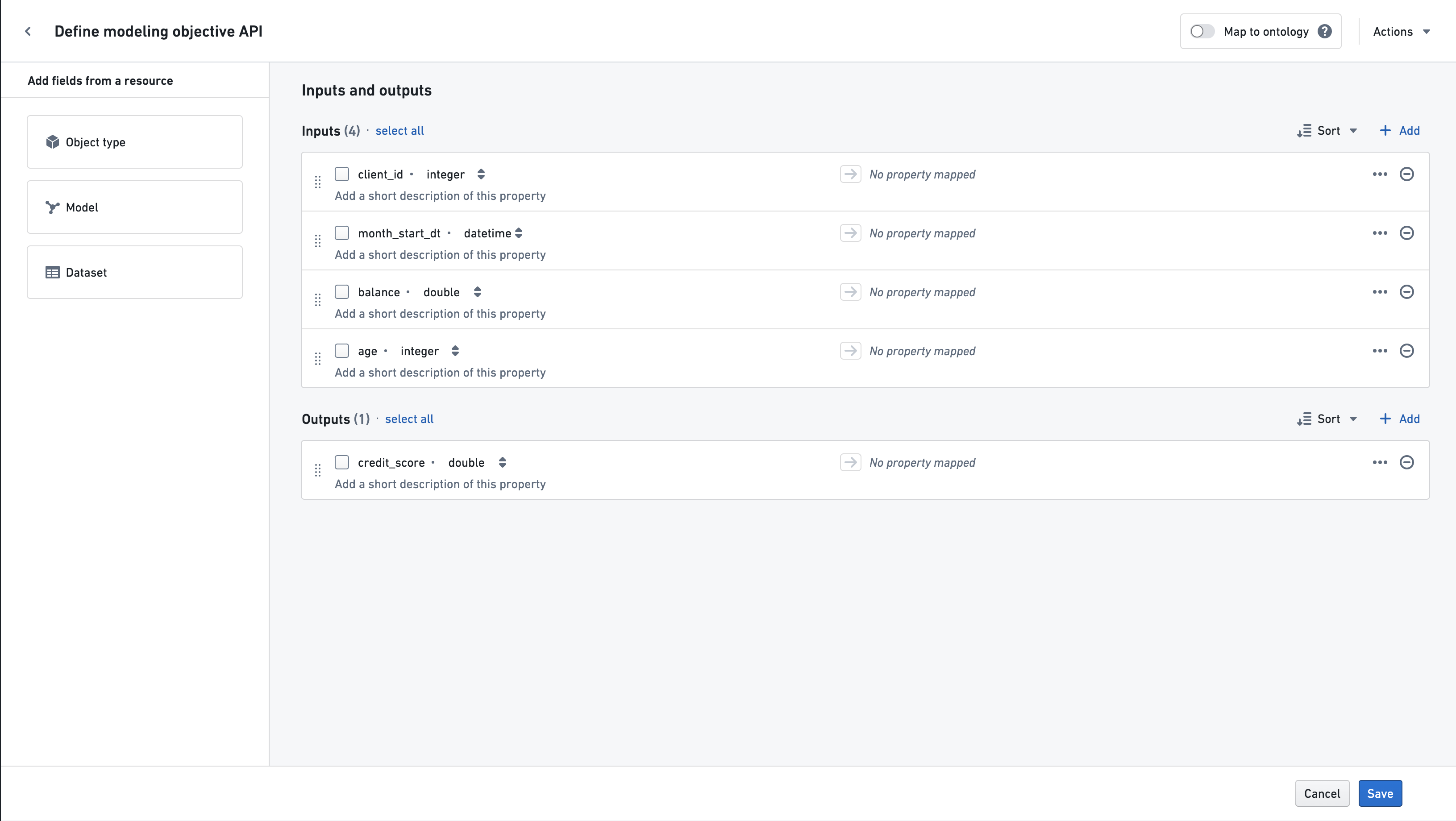
Task: Click the property mapping arrow for credit_score output
Action: pyautogui.click(x=850, y=462)
